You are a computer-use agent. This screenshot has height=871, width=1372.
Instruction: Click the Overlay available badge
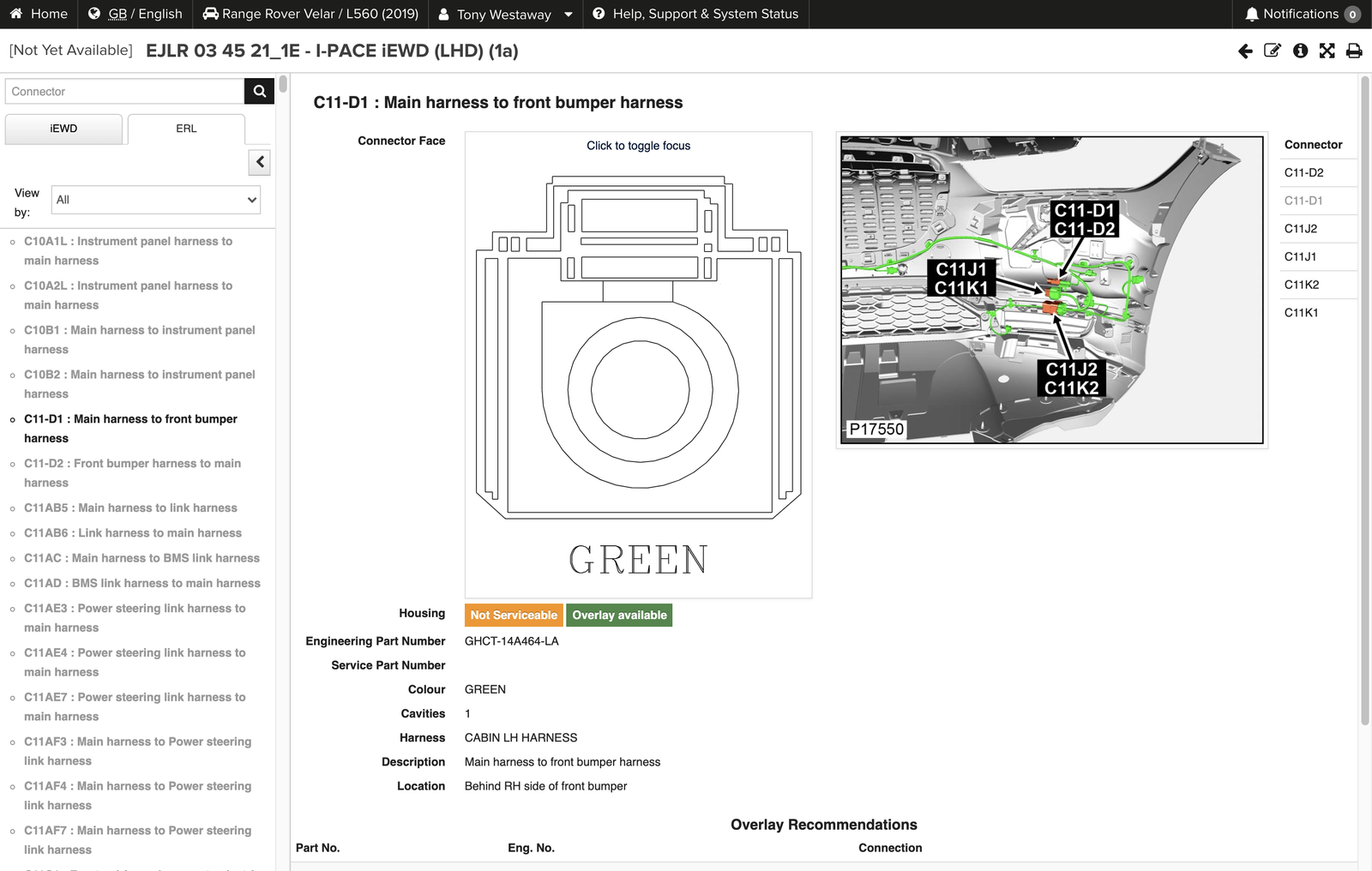[619, 616]
